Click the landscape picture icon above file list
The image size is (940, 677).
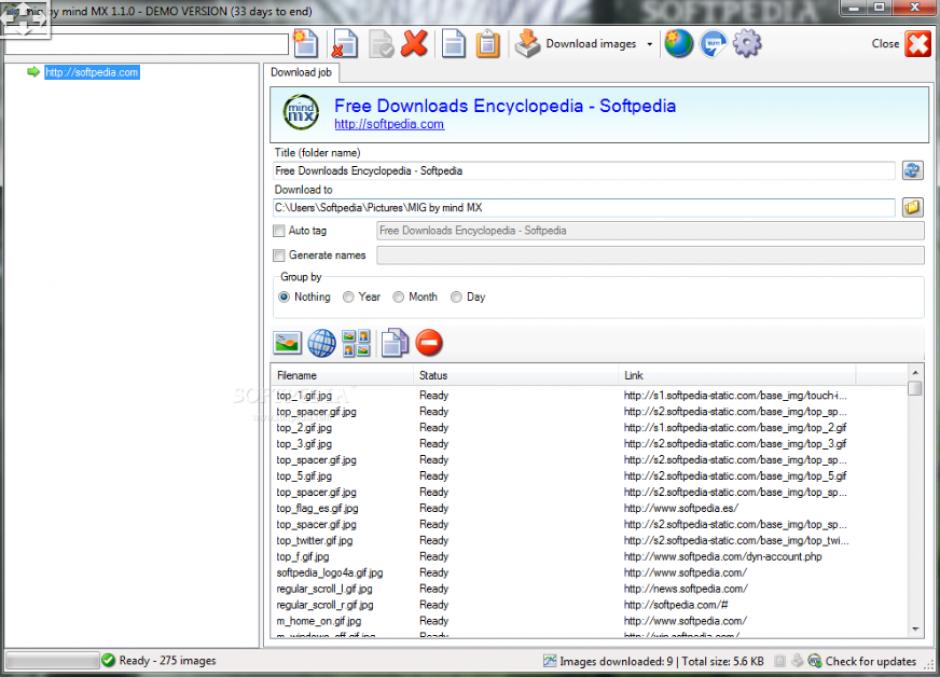(287, 343)
